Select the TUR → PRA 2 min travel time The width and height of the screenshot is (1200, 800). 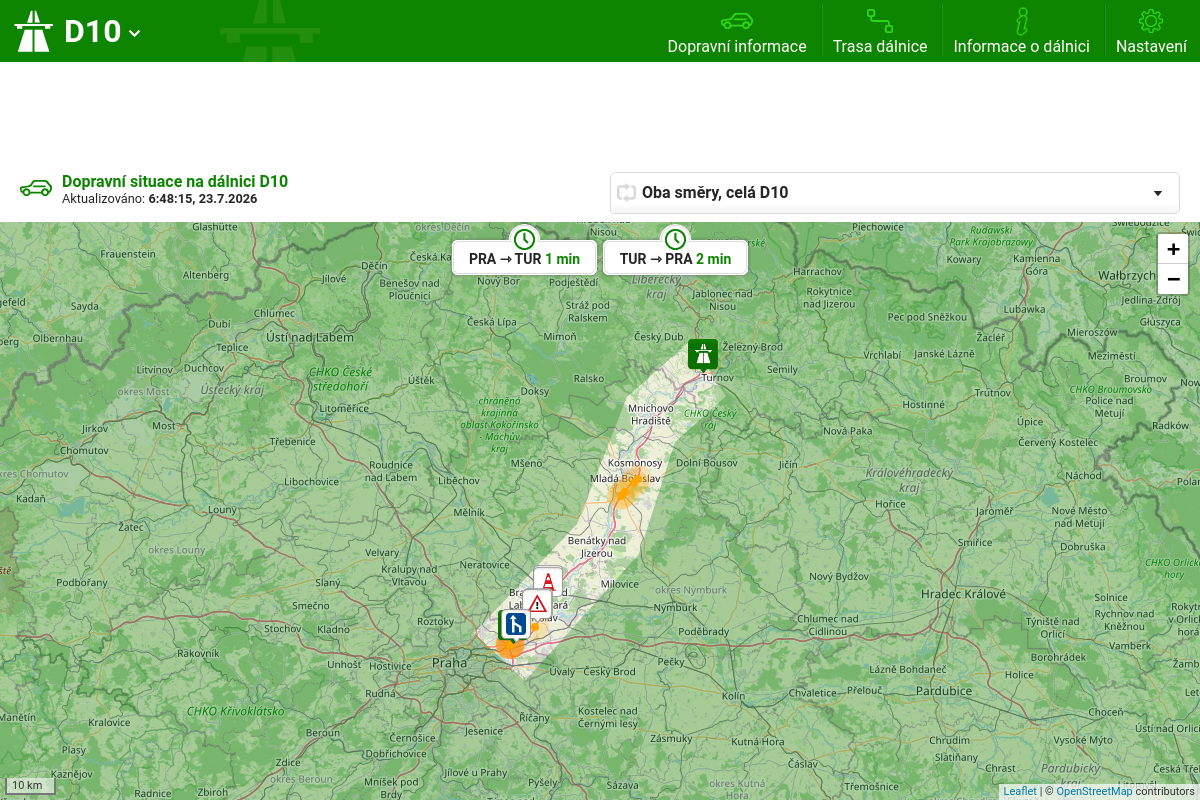675,258
